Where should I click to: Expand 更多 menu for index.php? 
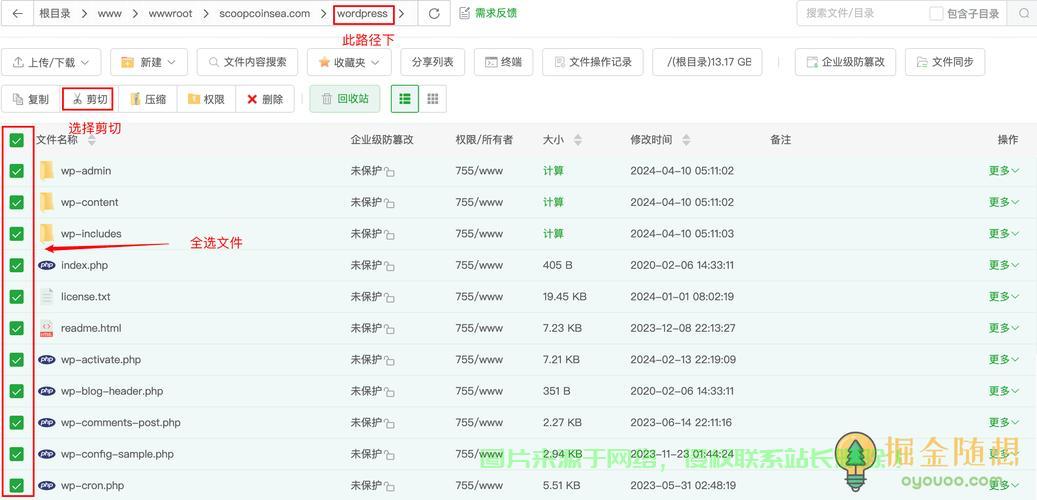1004,265
